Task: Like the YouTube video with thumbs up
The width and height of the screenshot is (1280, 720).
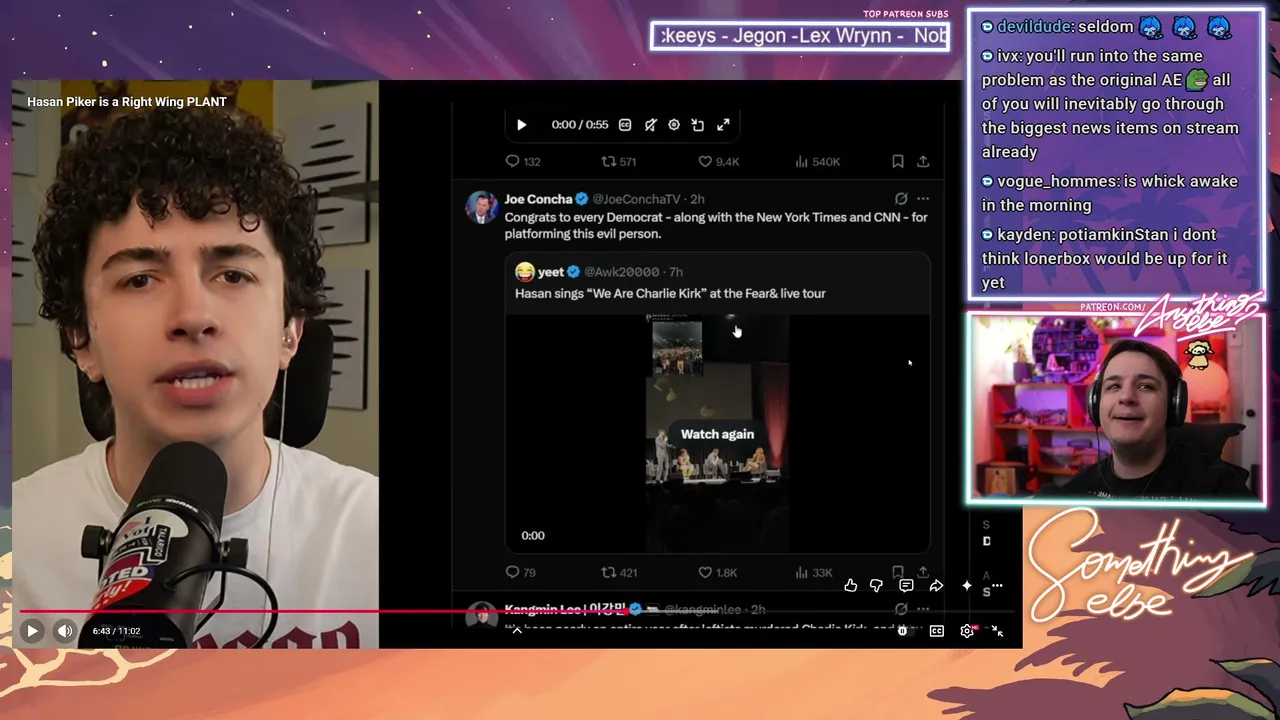Action: pyautogui.click(x=850, y=586)
